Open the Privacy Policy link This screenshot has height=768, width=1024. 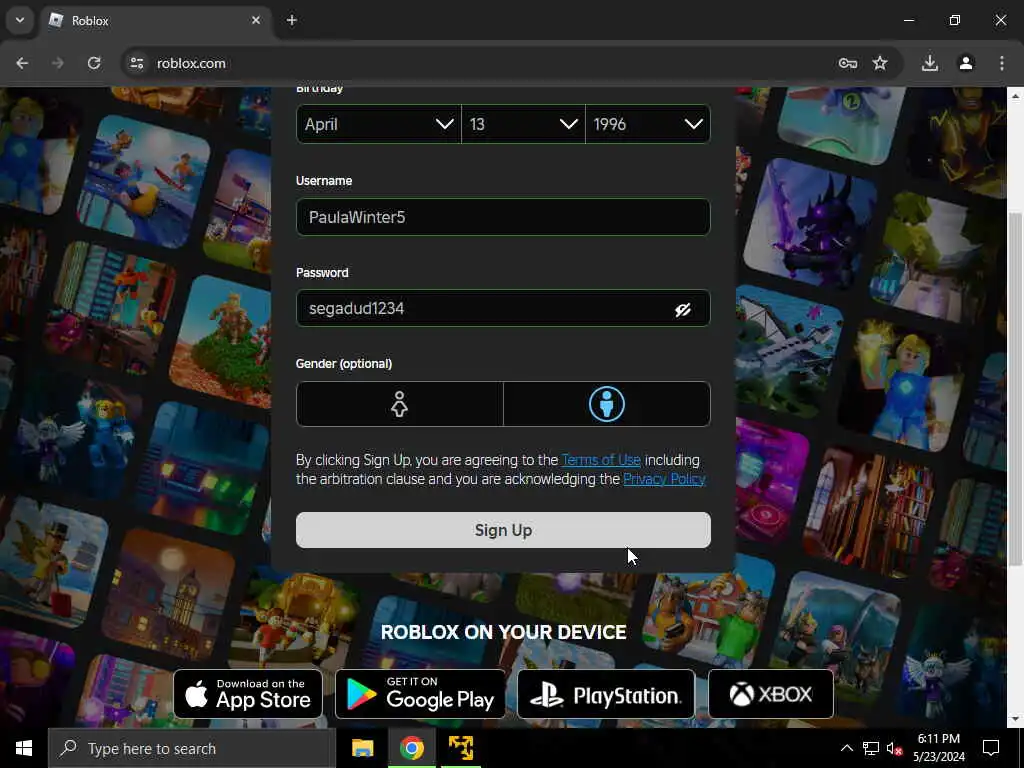click(664, 479)
